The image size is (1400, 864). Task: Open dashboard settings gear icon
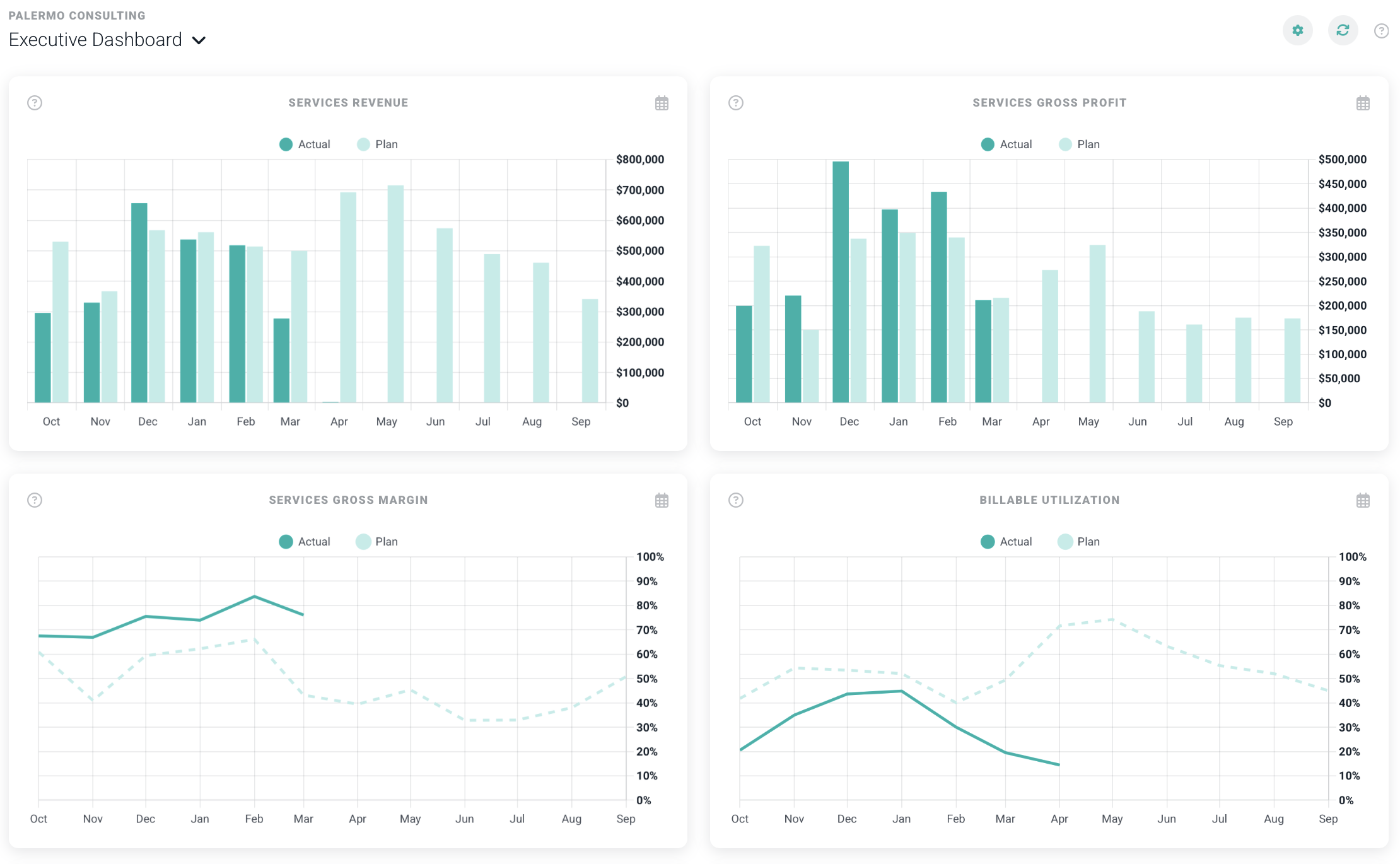click(1297, 30)
